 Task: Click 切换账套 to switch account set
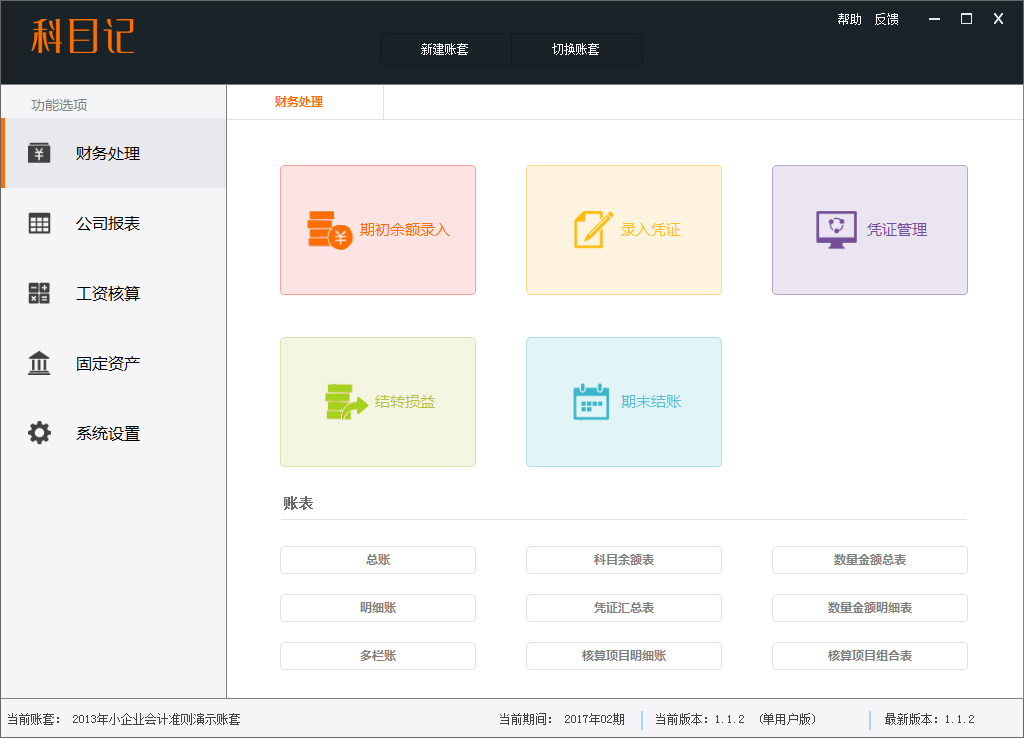click(x=576, y=48)
